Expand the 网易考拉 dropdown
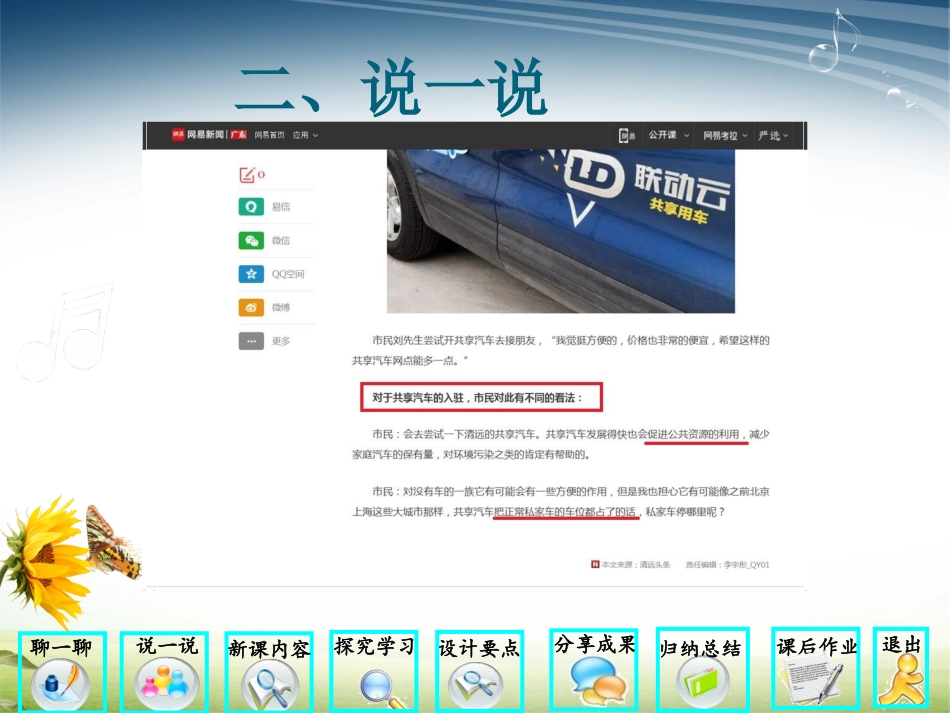The image size is (950, 713). tap(725, 136)
